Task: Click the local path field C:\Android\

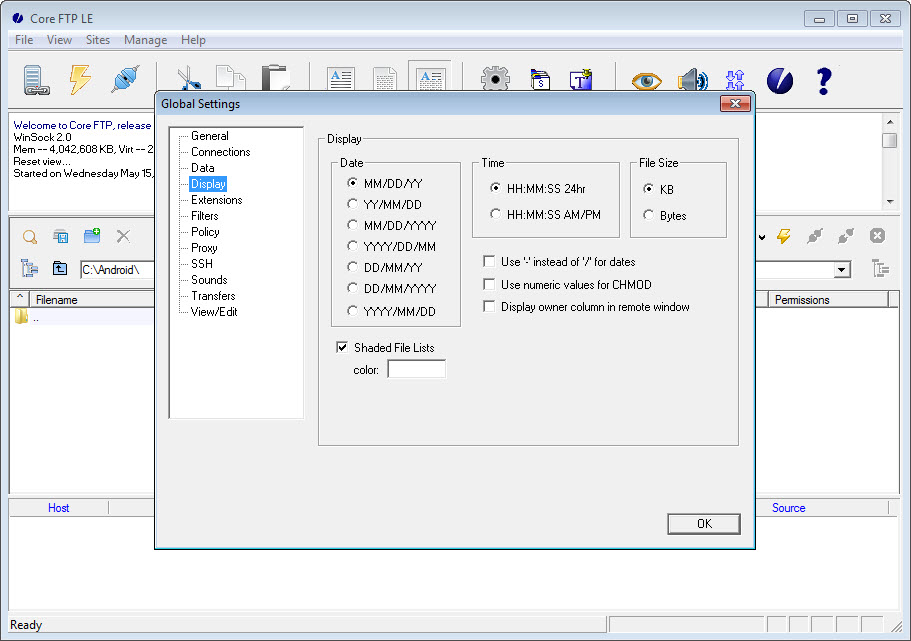Action: (x=117, y=270)
